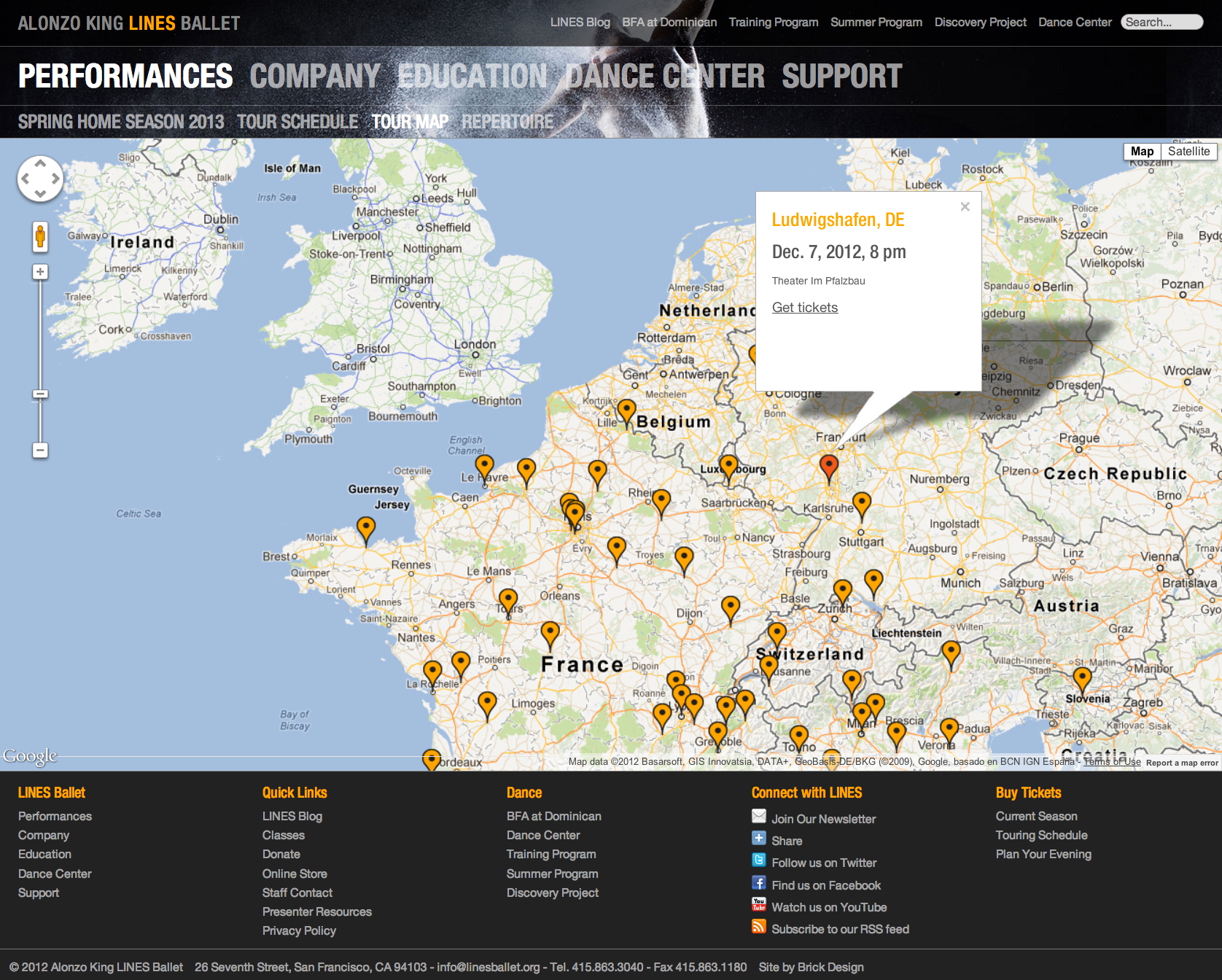Click the marker near Slovenia
Image resolution: width=1222 pixels, height=980 pixels.
click(1082, 681)
